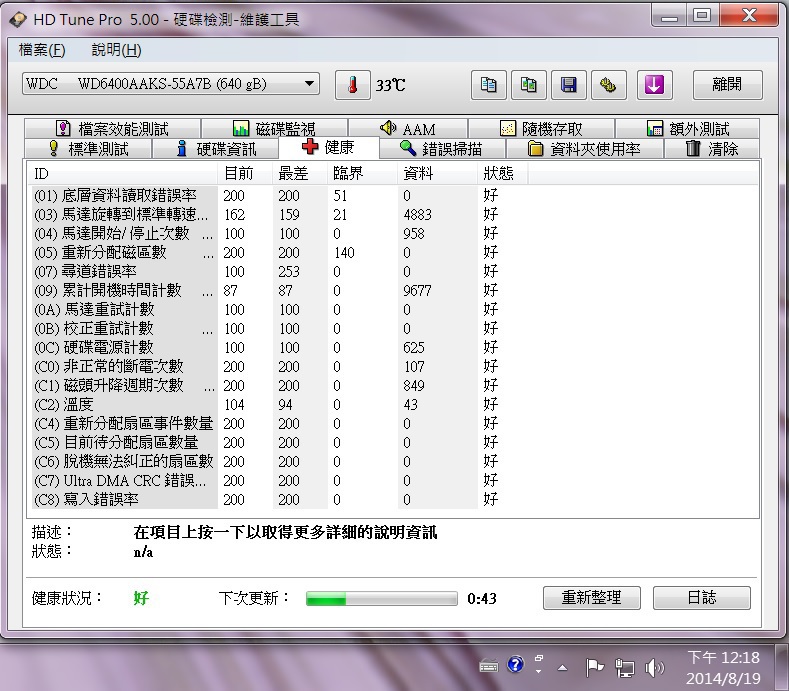
Task: Switch to the 清除 tab
Action: (712, 148)
